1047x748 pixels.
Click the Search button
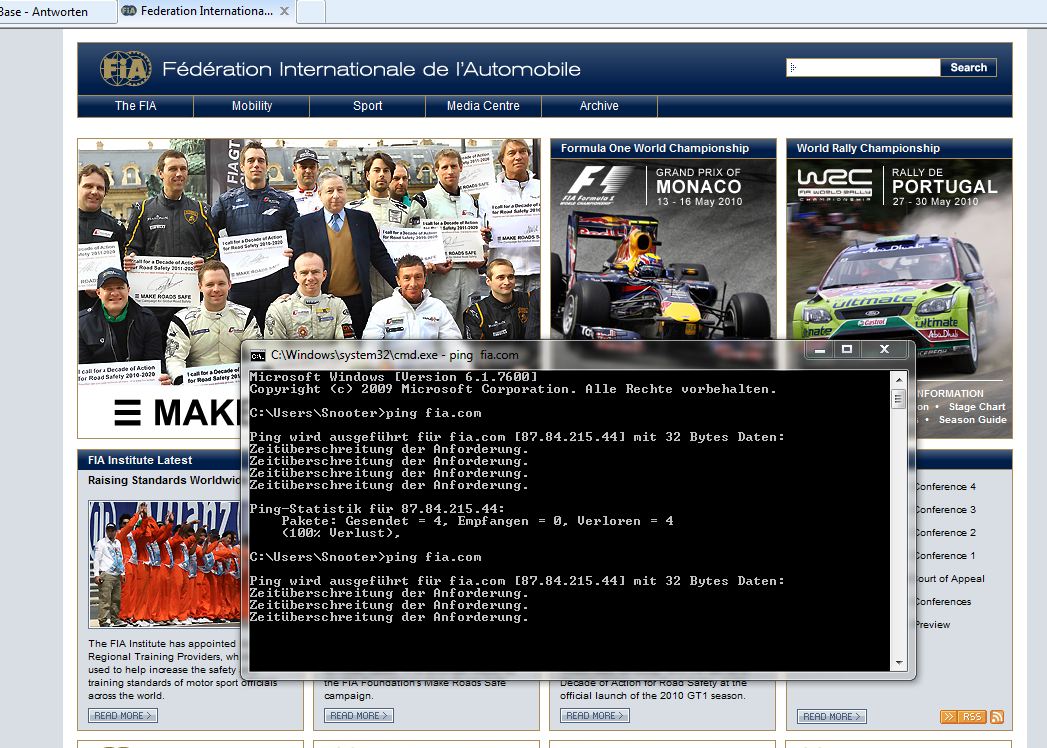coord(968,67)
